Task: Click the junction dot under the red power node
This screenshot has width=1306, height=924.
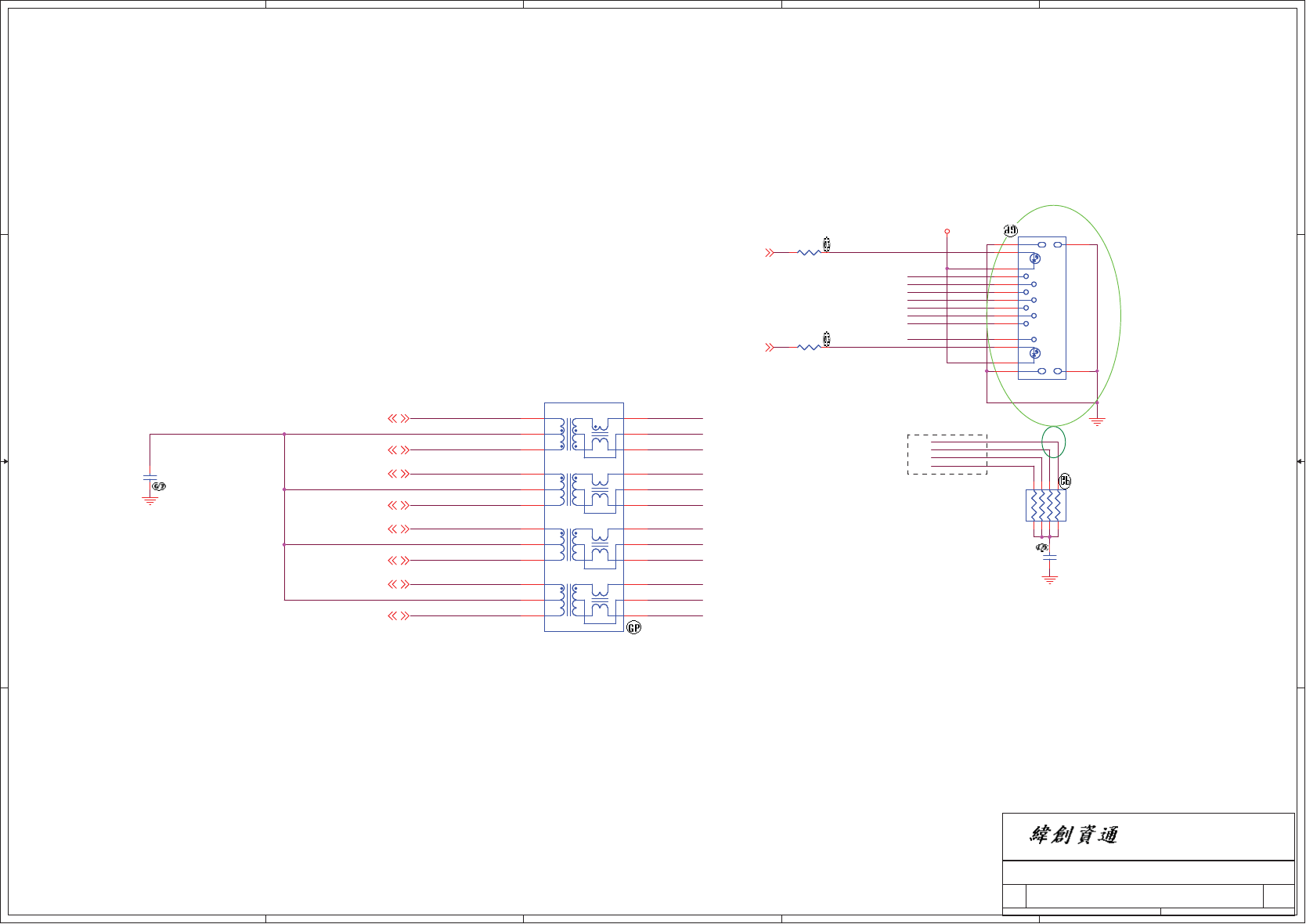Action: pyautogui.click(x=947, y=269)
